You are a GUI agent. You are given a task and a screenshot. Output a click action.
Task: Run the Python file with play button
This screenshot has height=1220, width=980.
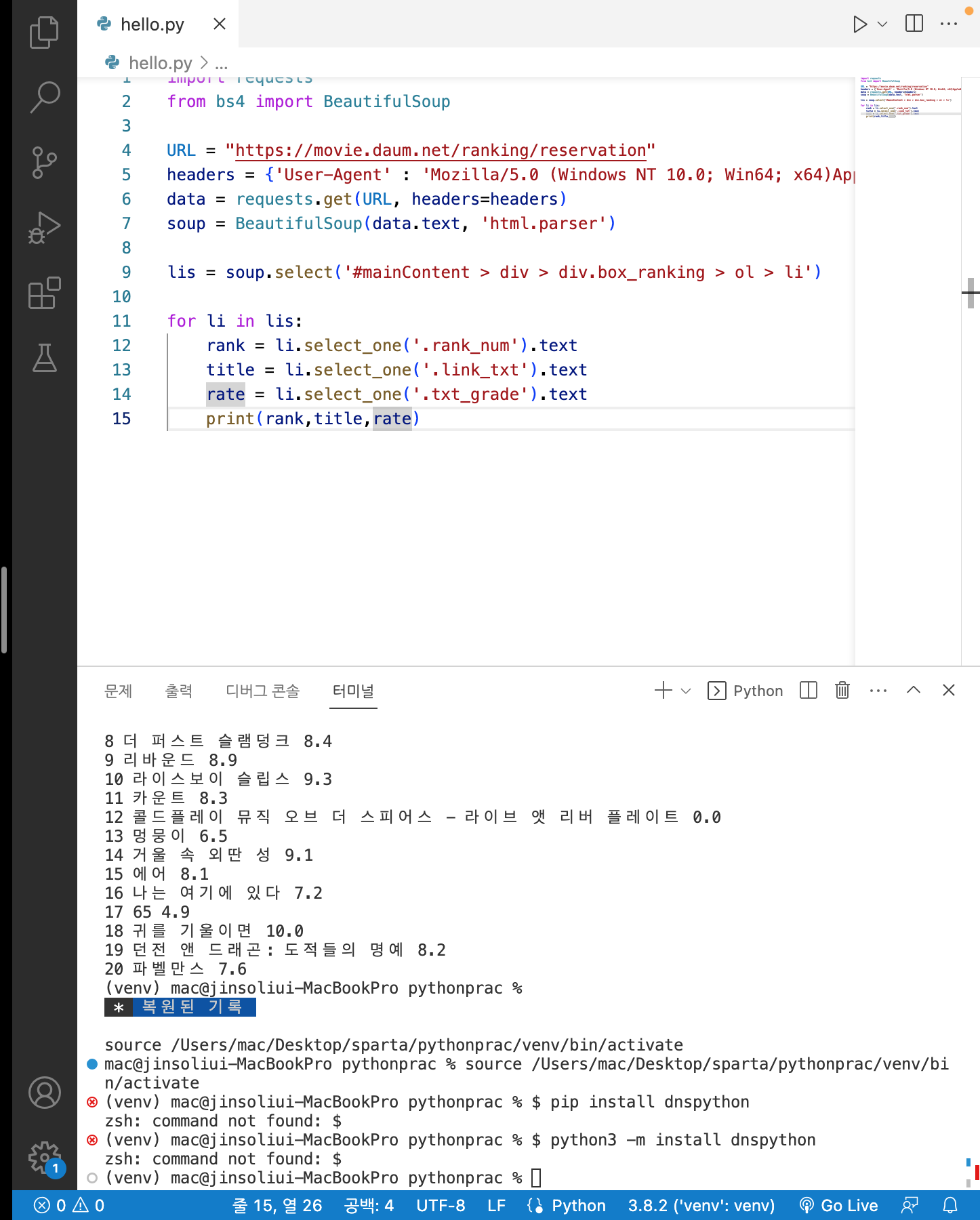[x=860, y=24]
